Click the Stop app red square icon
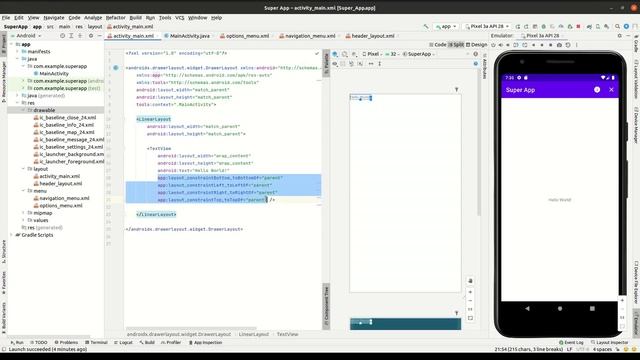The image size is (640, 360). (x=578, y=27)
